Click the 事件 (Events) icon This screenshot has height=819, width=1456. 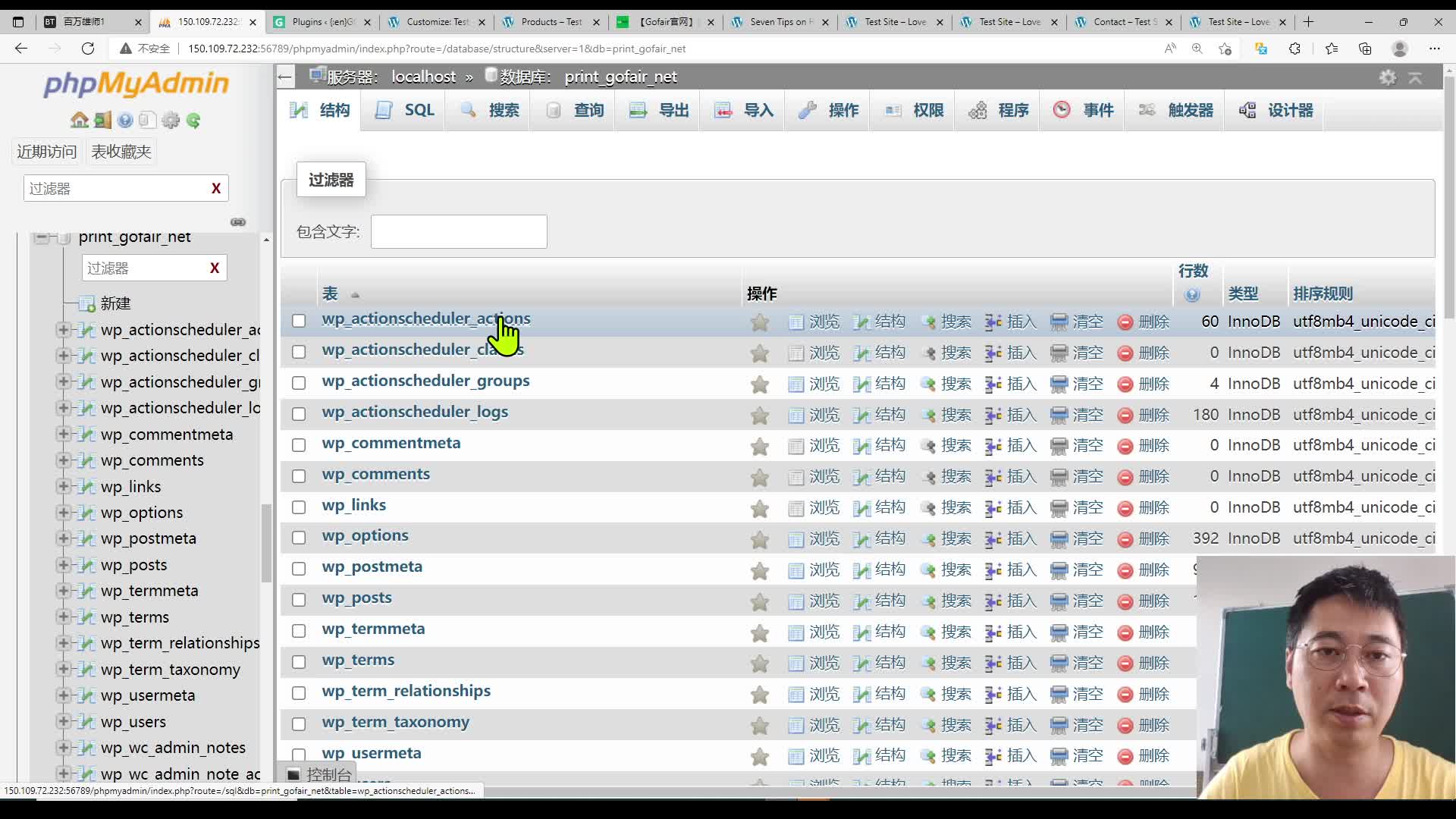tap(1065, 110)
